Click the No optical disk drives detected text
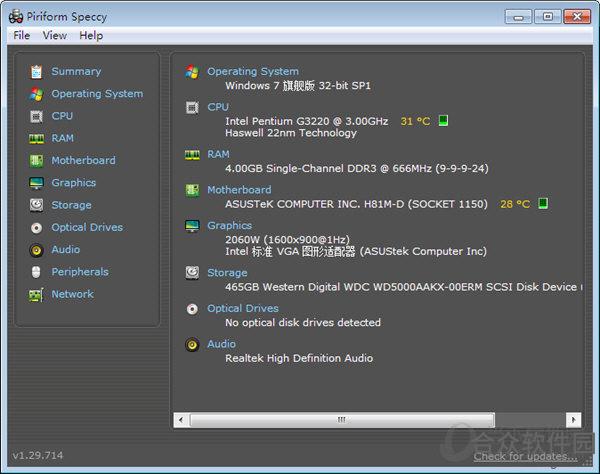 pyautogui.click(x=303, y=323)
